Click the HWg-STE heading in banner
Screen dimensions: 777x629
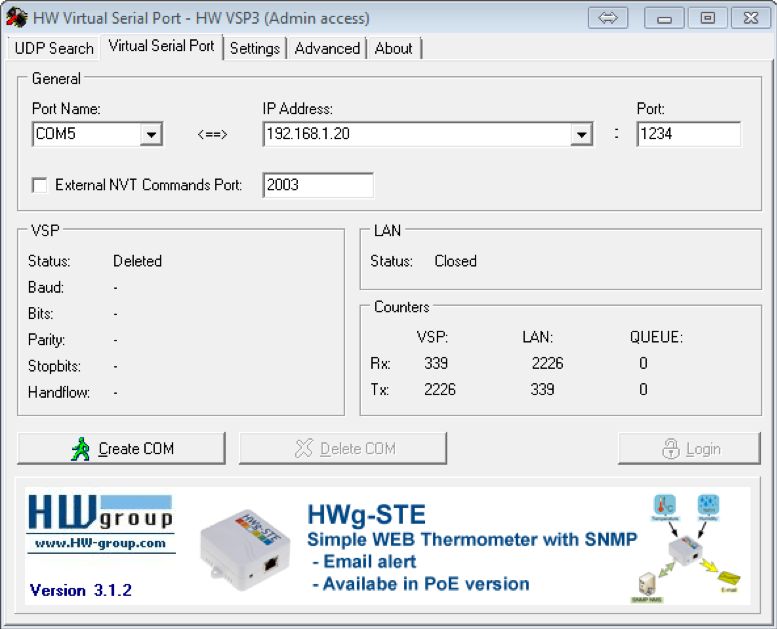[366, 515]
